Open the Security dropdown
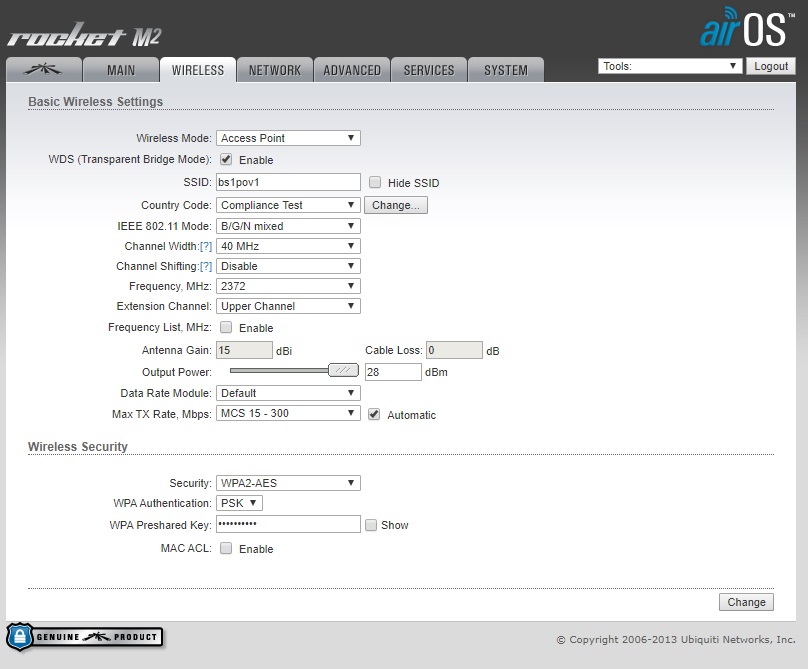This screenshot has width=808, height=669. click(288, 483)
